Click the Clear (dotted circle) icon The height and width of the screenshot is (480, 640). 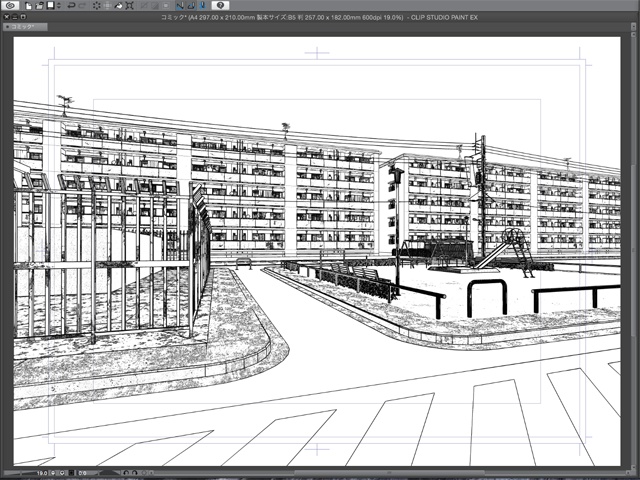[x=97, y=6]
